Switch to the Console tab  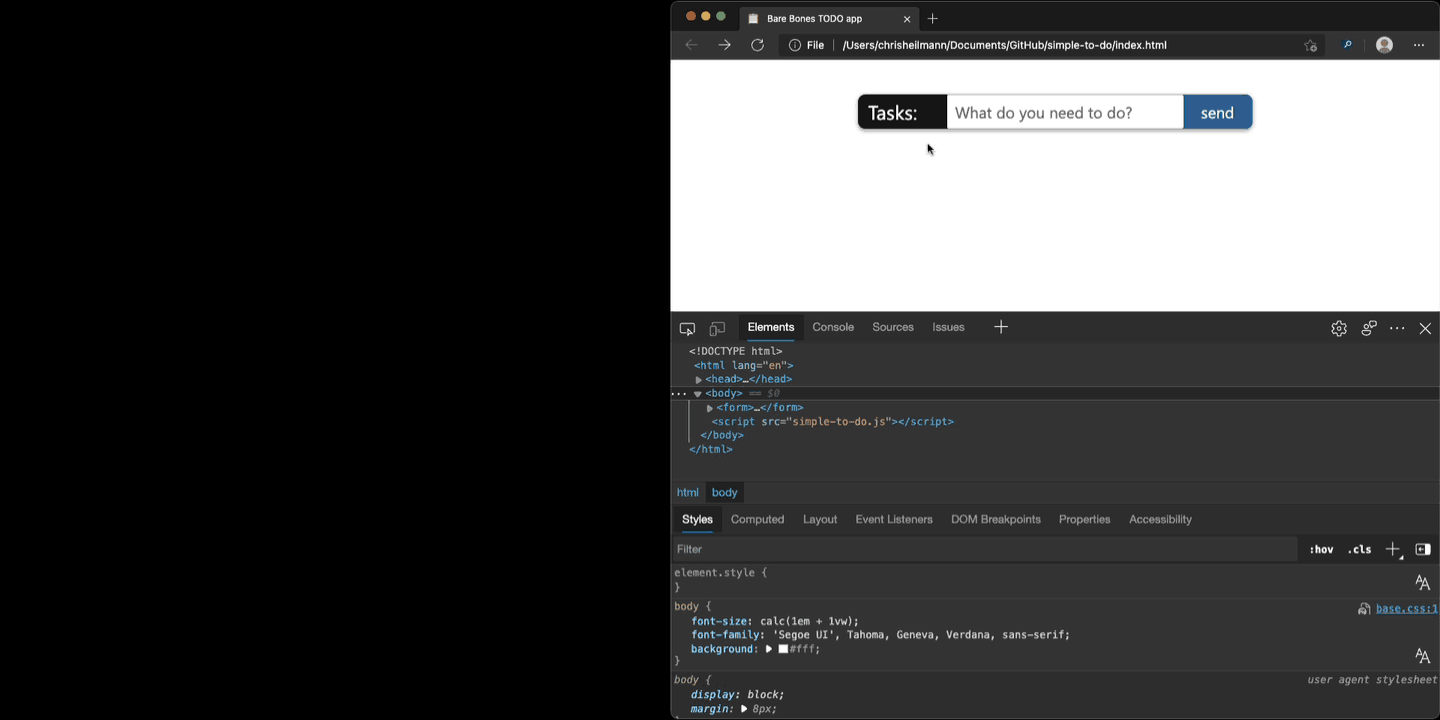click(x=833, y=327)
